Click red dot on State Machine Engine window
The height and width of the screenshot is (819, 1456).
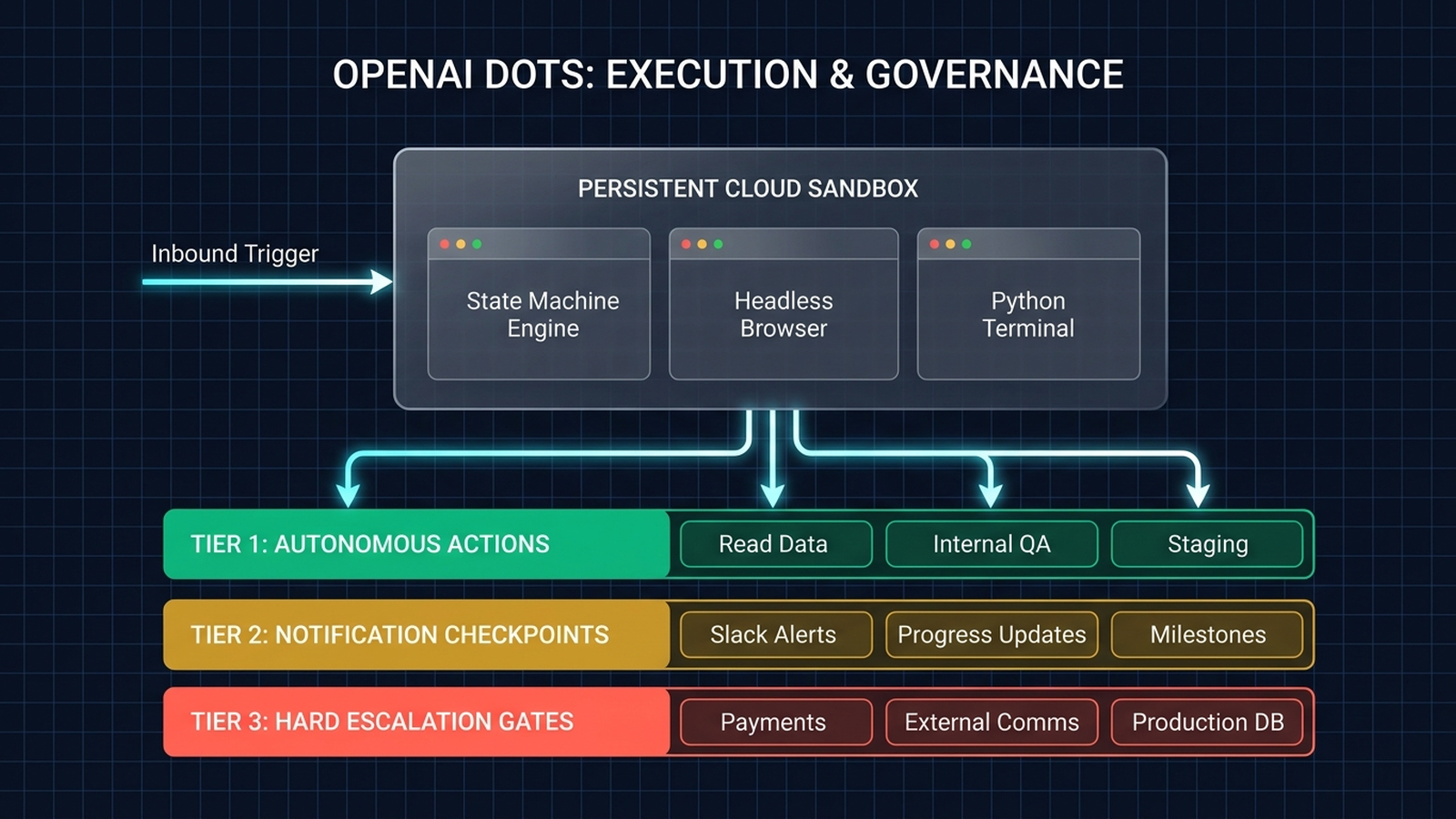pyautogui.click(x=445, y=244)
